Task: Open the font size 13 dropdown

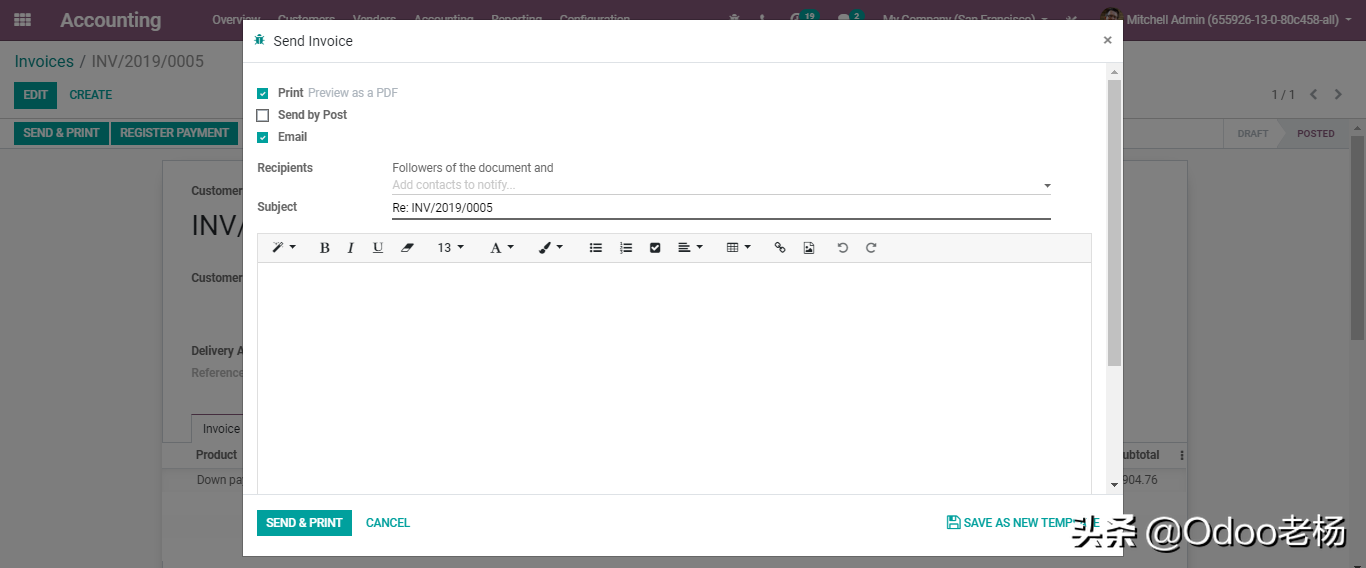Action: [450, 248]
